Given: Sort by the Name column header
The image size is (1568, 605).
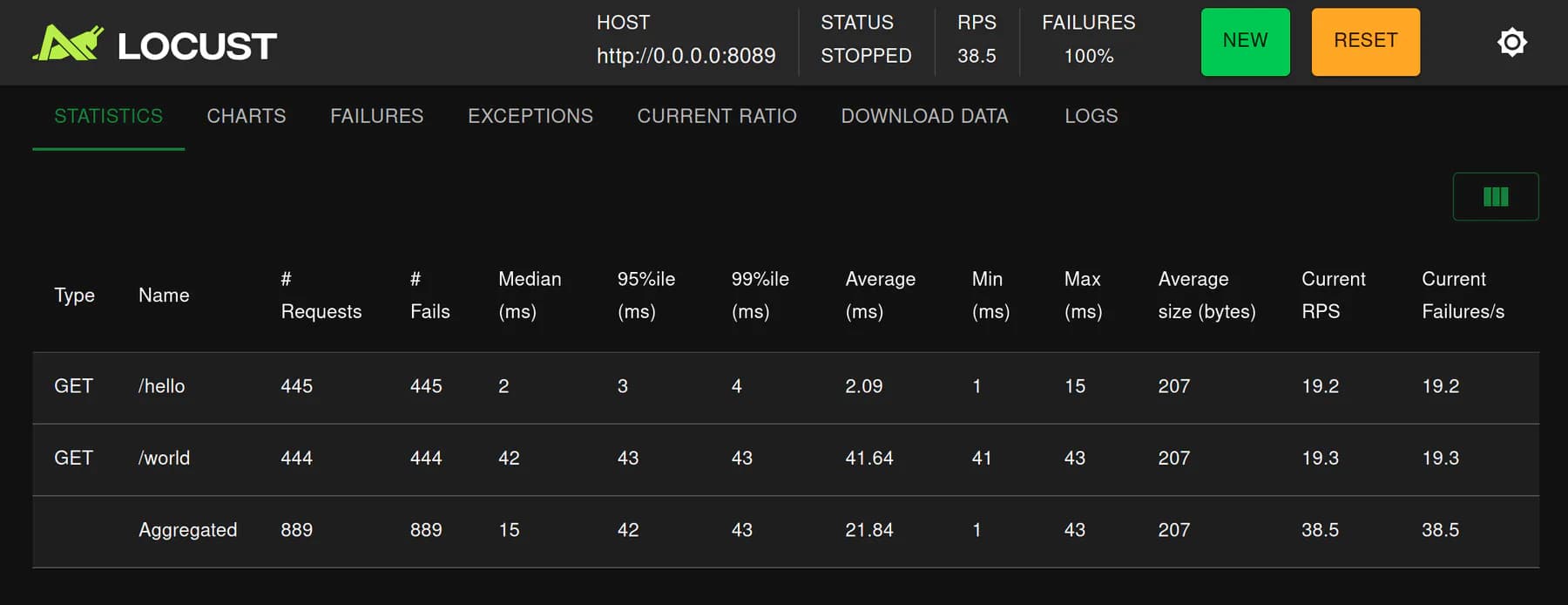Looking at the screenshot, I should point(164,296).
